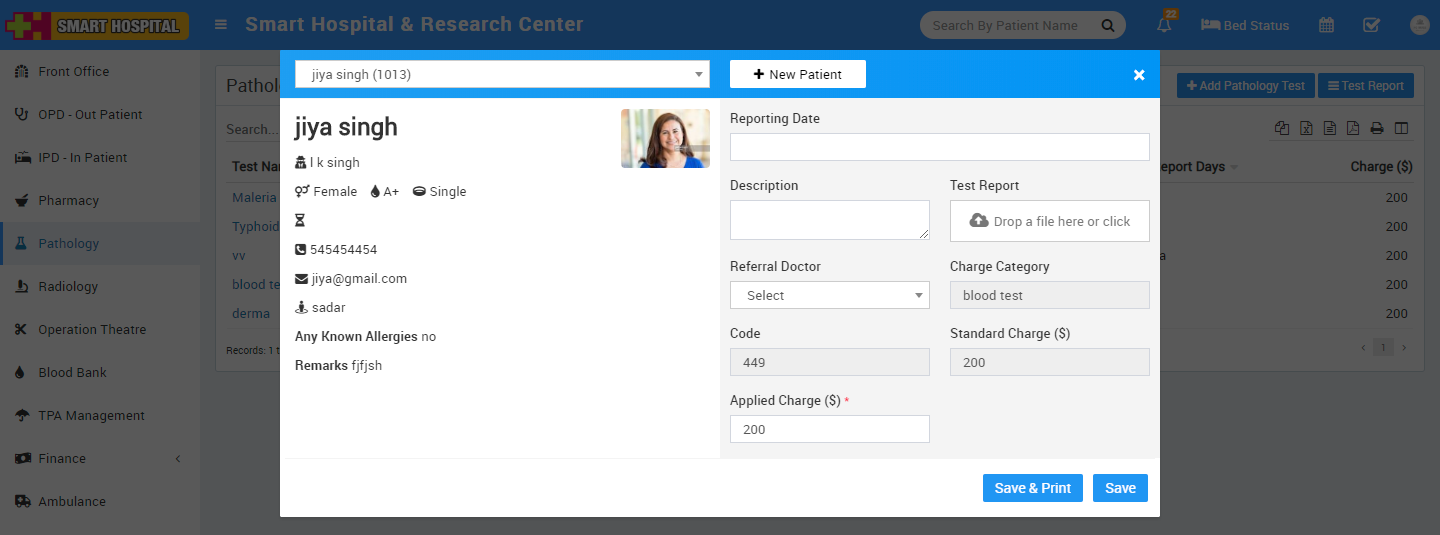
Task: Click the Test Report file drop area
Action: point(1049,221)
